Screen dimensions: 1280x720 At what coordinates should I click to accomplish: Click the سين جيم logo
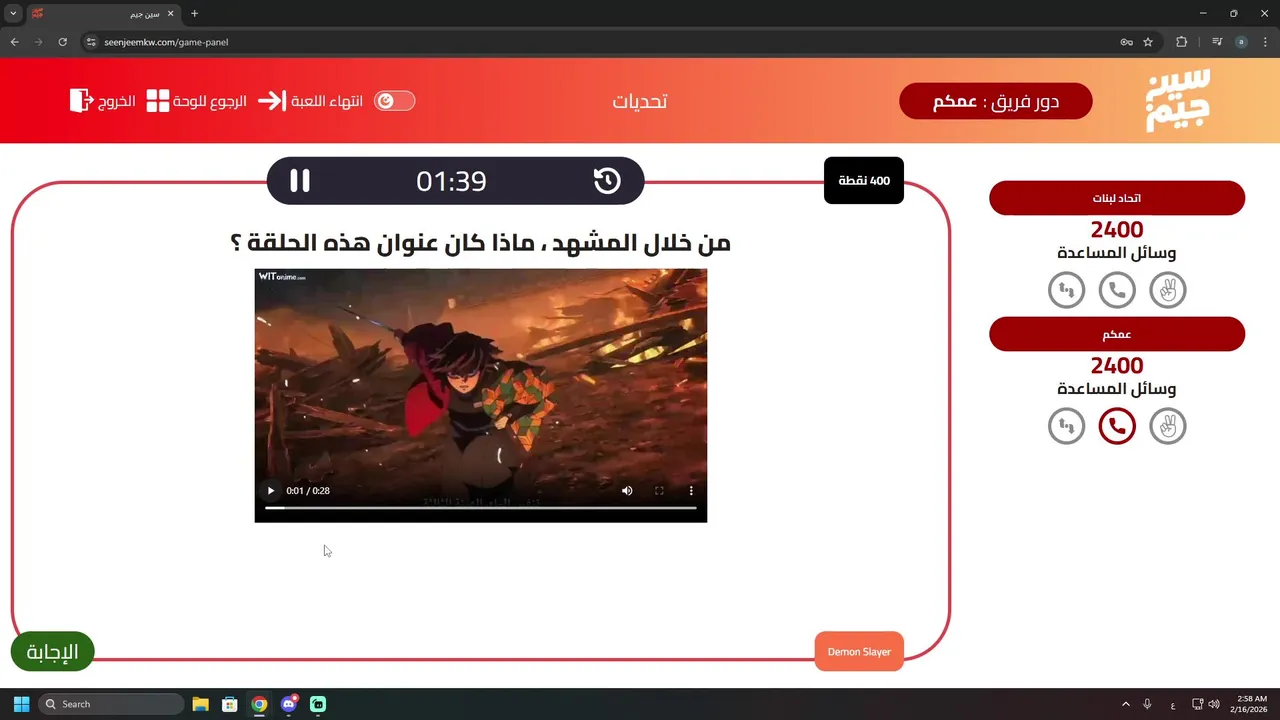click(x=1178, y=100)
